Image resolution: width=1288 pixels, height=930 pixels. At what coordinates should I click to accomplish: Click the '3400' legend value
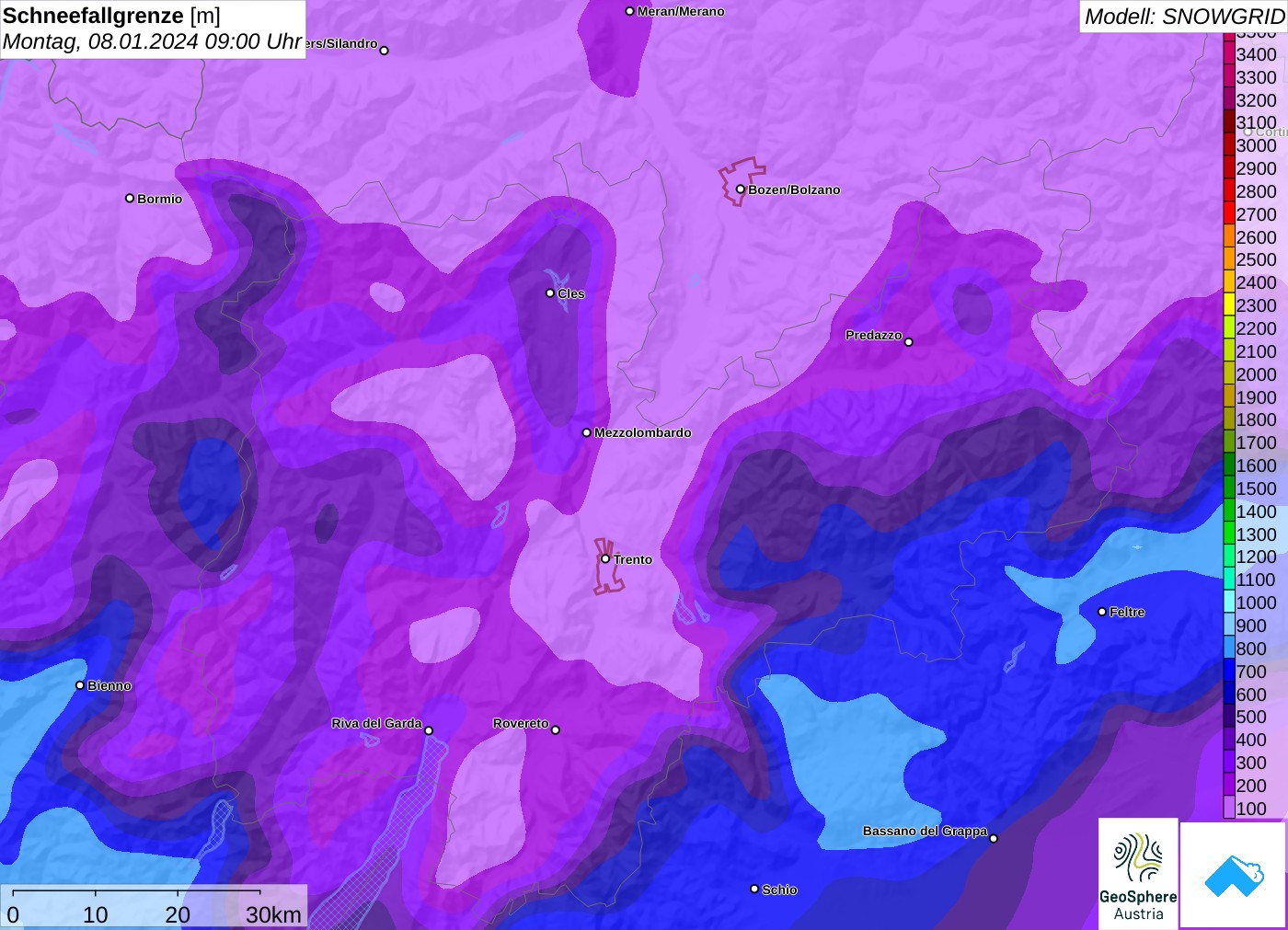tap(1256, 54)
